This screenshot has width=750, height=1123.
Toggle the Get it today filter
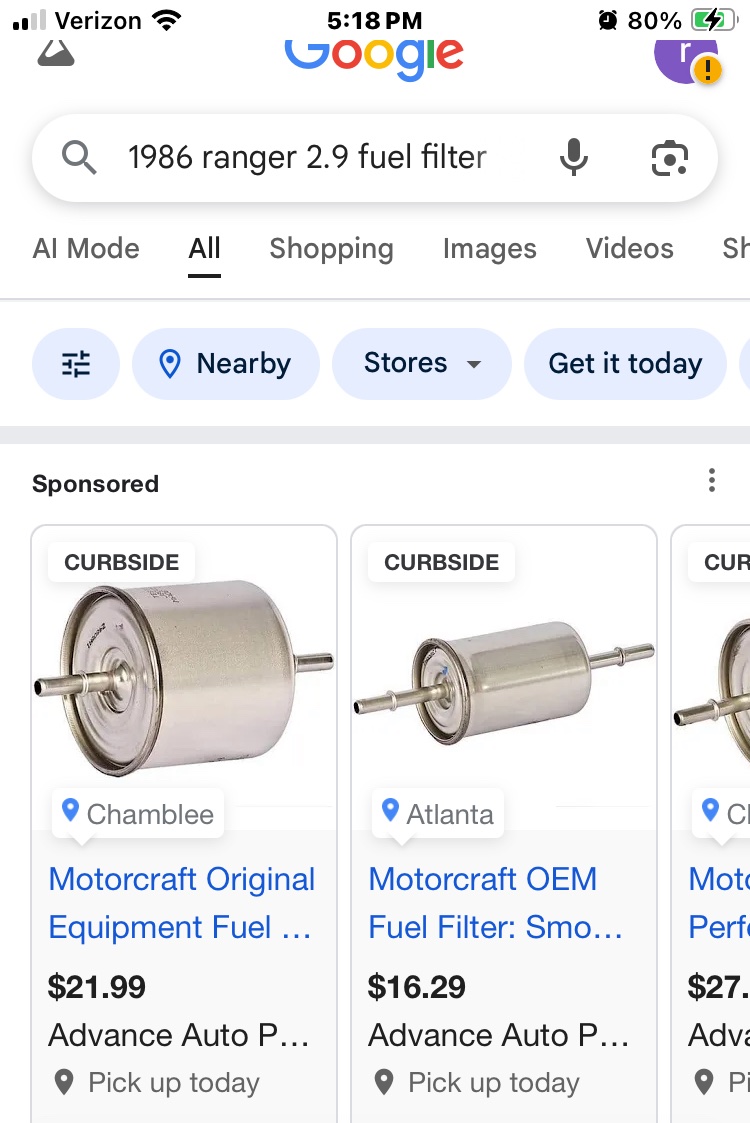(625, 364)
